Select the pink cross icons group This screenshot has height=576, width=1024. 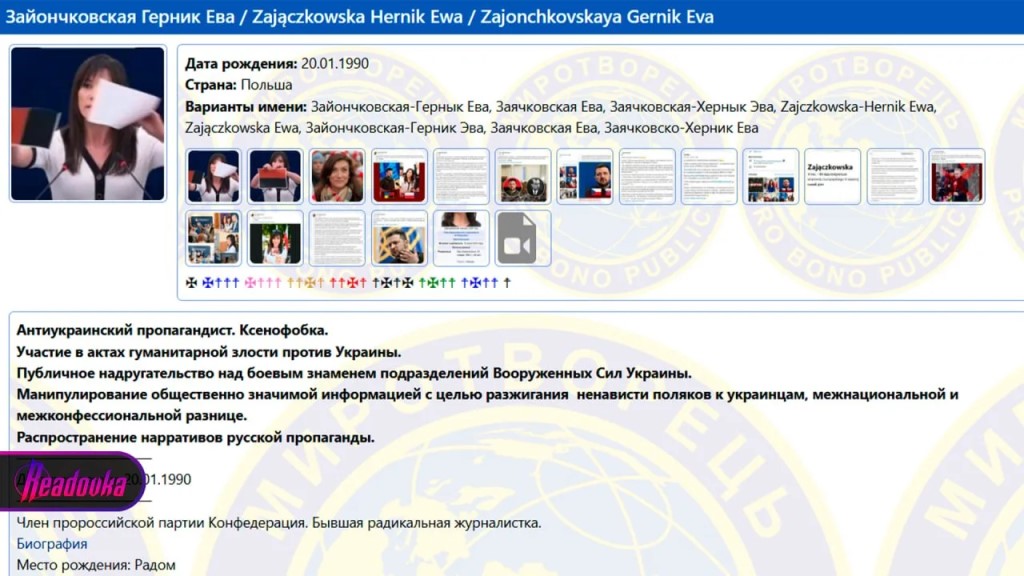point(263,283)
